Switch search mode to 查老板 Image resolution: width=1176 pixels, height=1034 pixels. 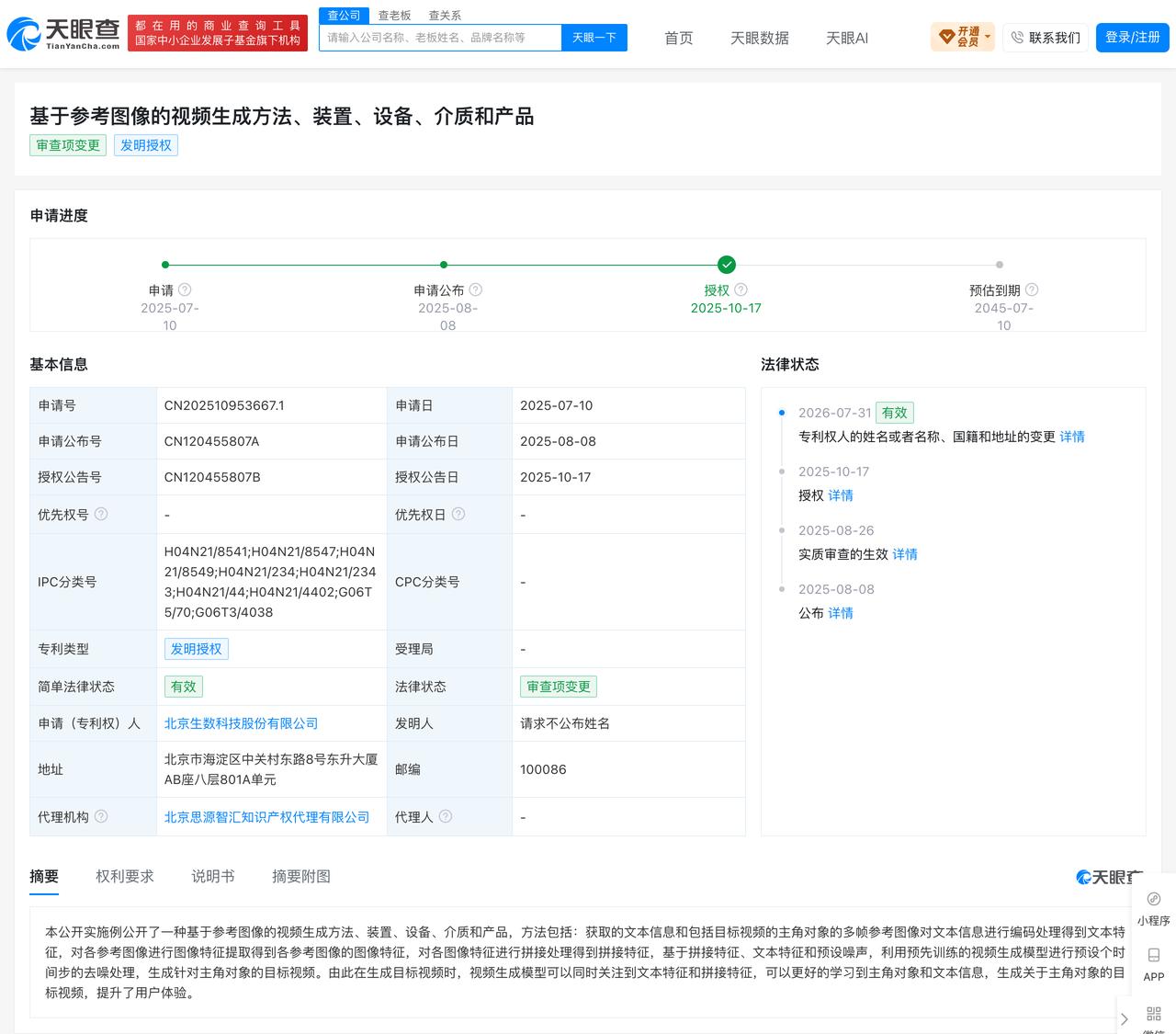(395, 16)
